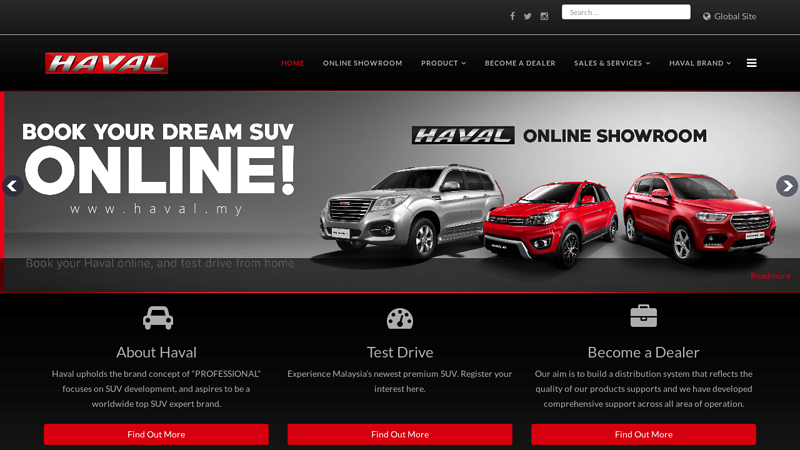Open the Instagram social icon
Image resolution: width=800 pixels, height=450 pixels.
click(x=544, y=16)
